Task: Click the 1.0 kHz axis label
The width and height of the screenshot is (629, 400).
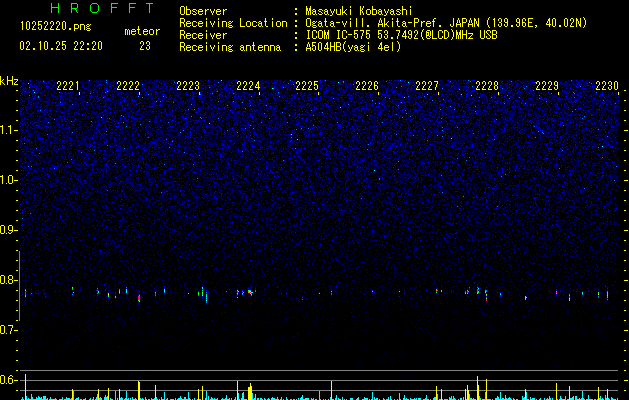Action: tap(9, 180)
